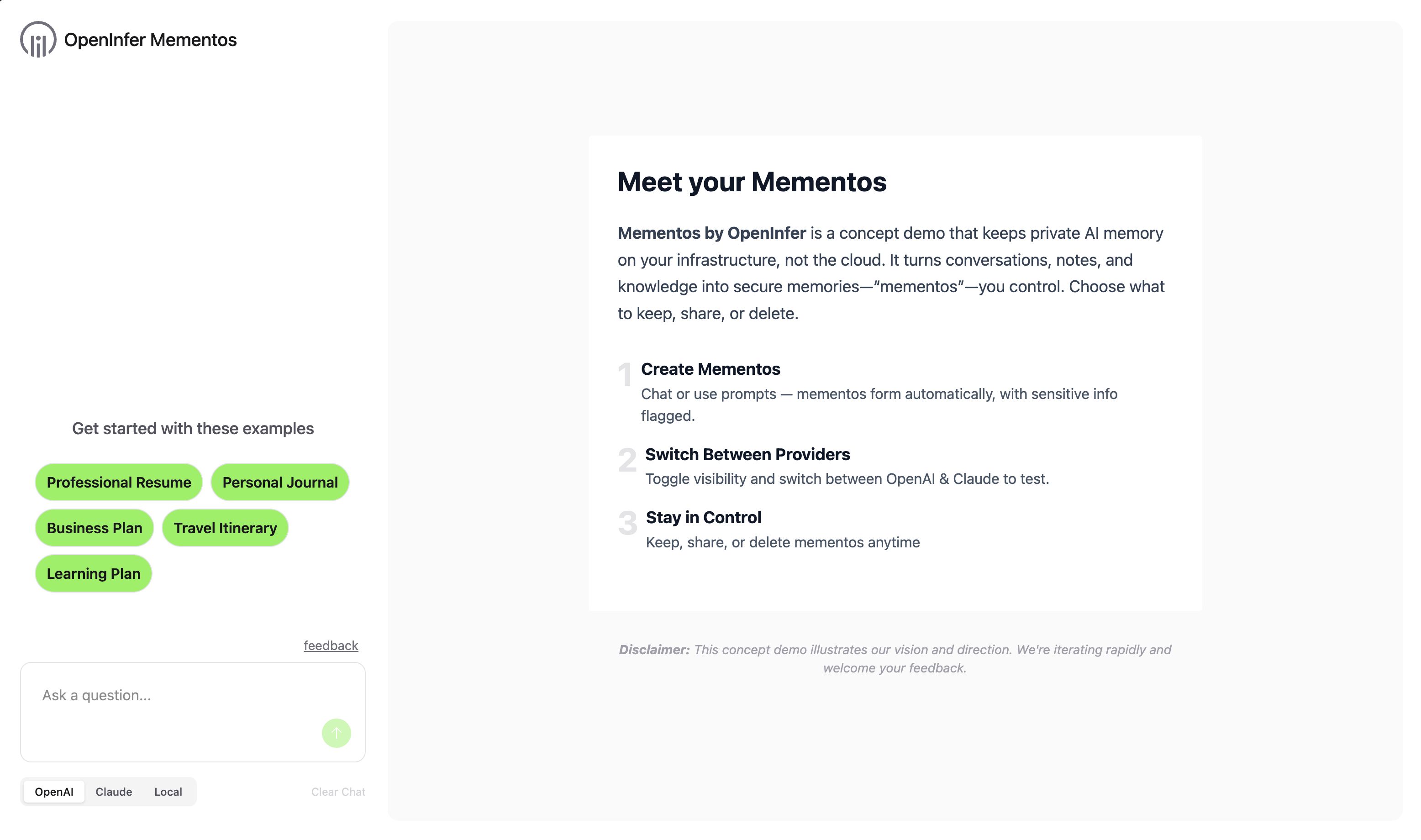
Task: Try the Travel Itinerary example
Action: pyautogui.click(x=225, y=528)
